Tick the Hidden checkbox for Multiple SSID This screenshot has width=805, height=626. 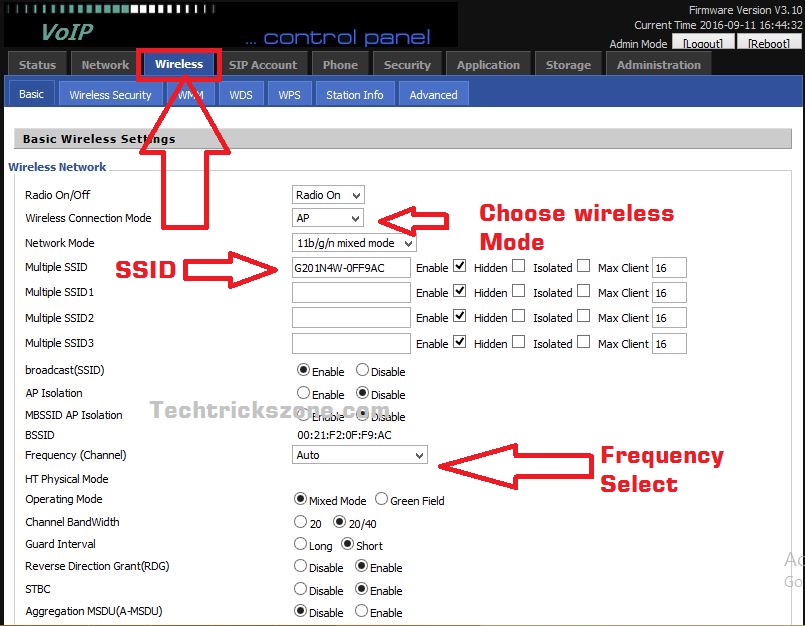tap(518, 267)
